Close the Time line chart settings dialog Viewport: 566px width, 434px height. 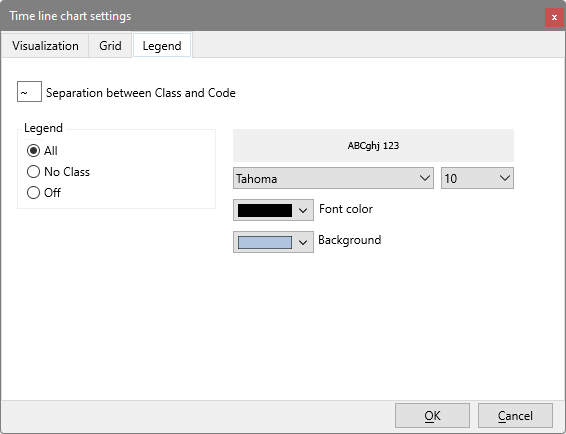coord(554,17)
